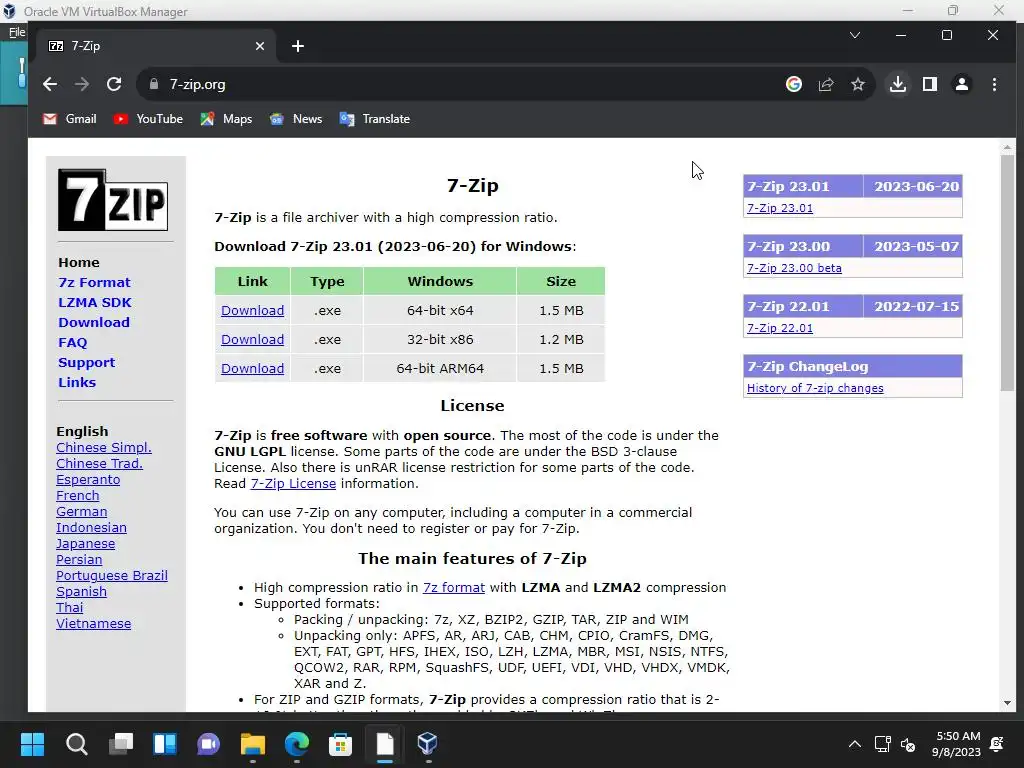Switch language to Persian
The image size is (1024, 768).
(79, 560)
